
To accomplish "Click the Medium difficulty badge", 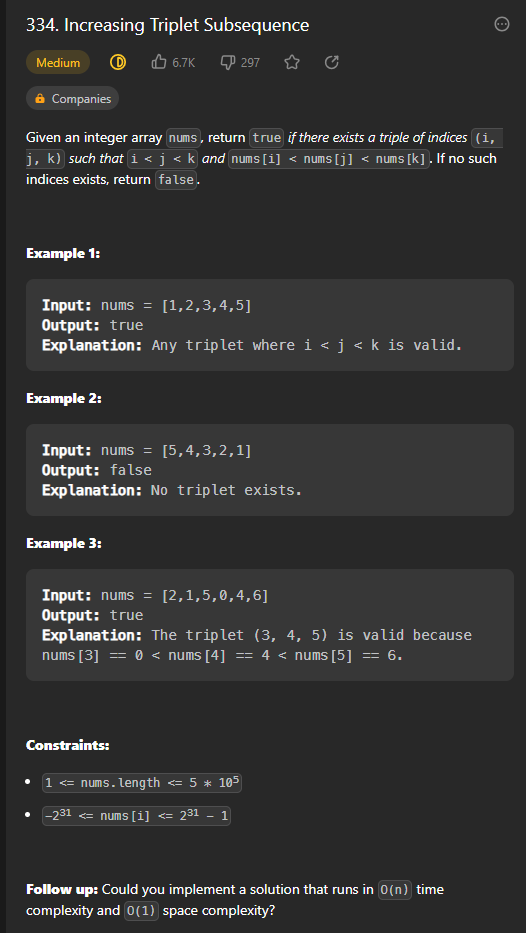I will (x=58, y=62).
